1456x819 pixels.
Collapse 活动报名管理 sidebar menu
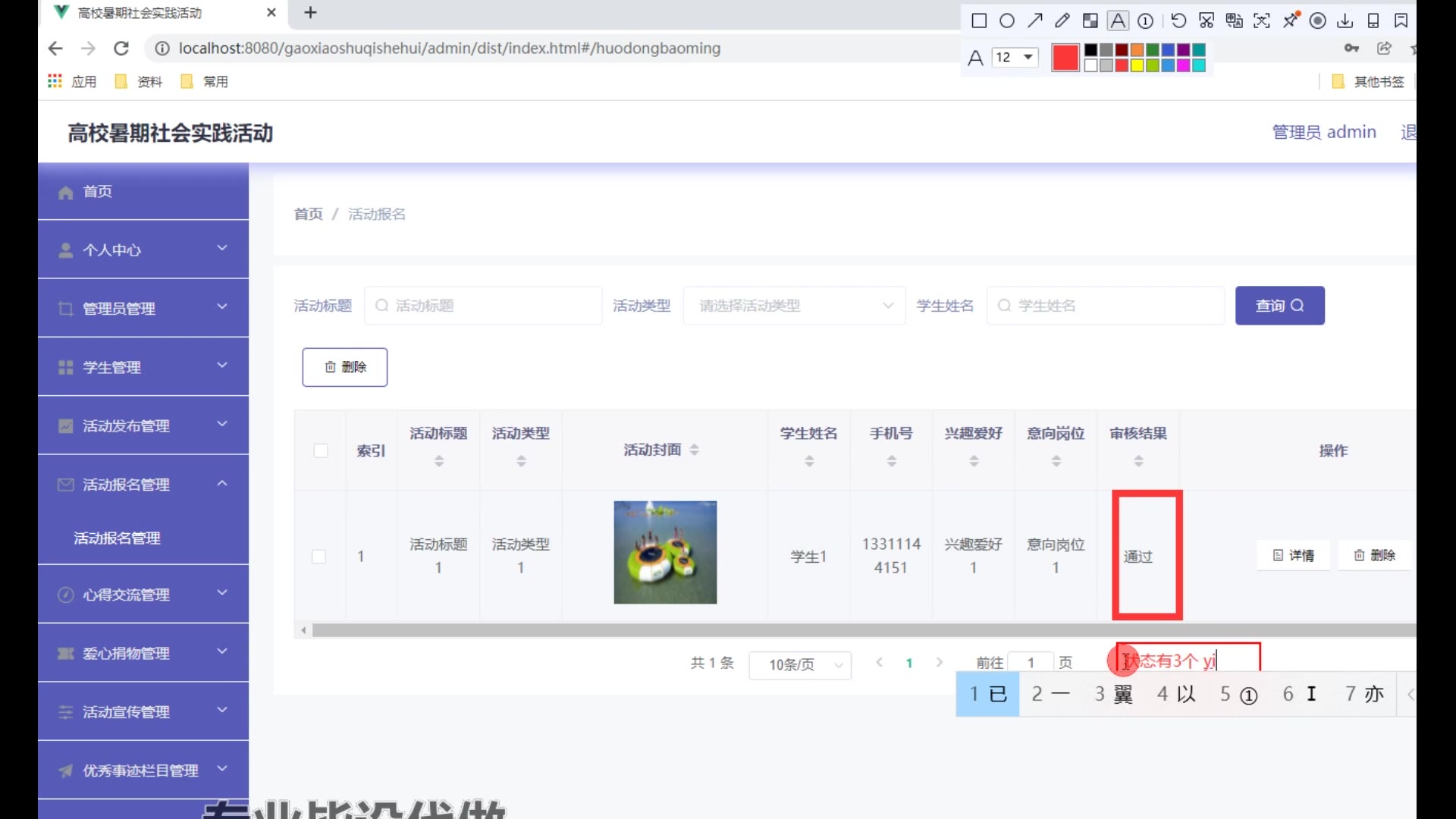143,484
